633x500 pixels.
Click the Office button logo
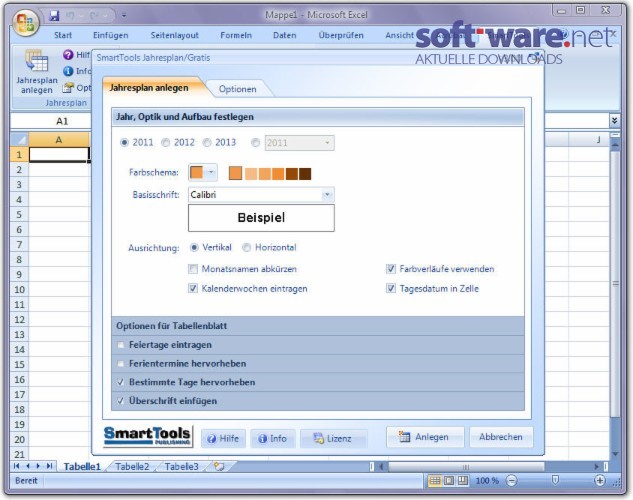coord(25,22)
